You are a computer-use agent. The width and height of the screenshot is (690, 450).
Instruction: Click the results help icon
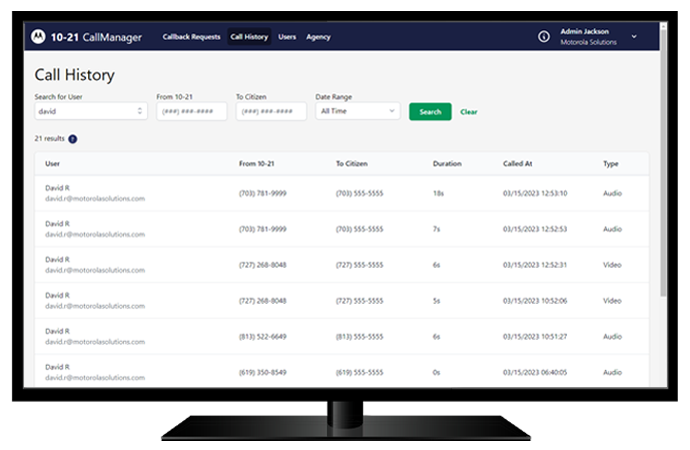click(x=73, y=139)
